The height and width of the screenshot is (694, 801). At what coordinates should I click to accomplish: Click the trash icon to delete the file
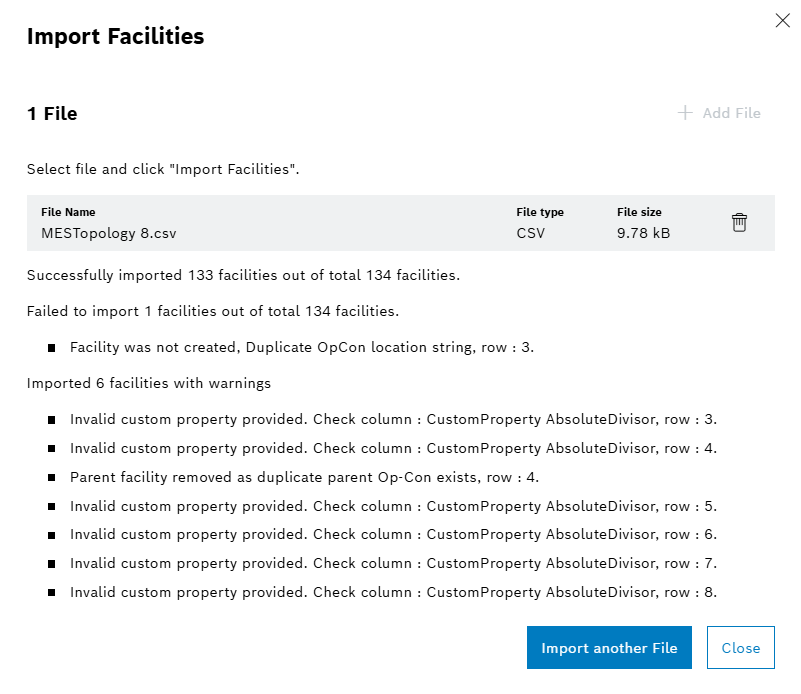(x=739, y=222)
